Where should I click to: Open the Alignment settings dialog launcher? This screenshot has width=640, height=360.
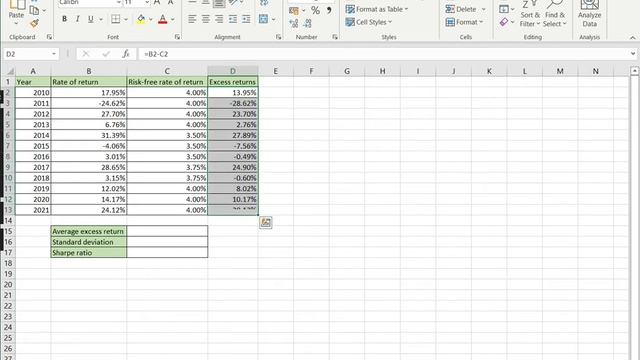point(278,37)
